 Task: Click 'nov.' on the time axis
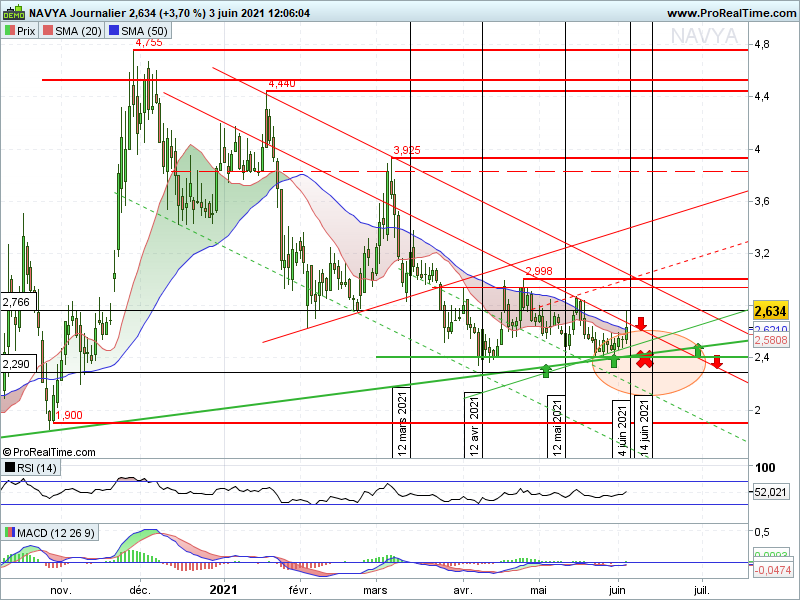[x=61, y=590]
